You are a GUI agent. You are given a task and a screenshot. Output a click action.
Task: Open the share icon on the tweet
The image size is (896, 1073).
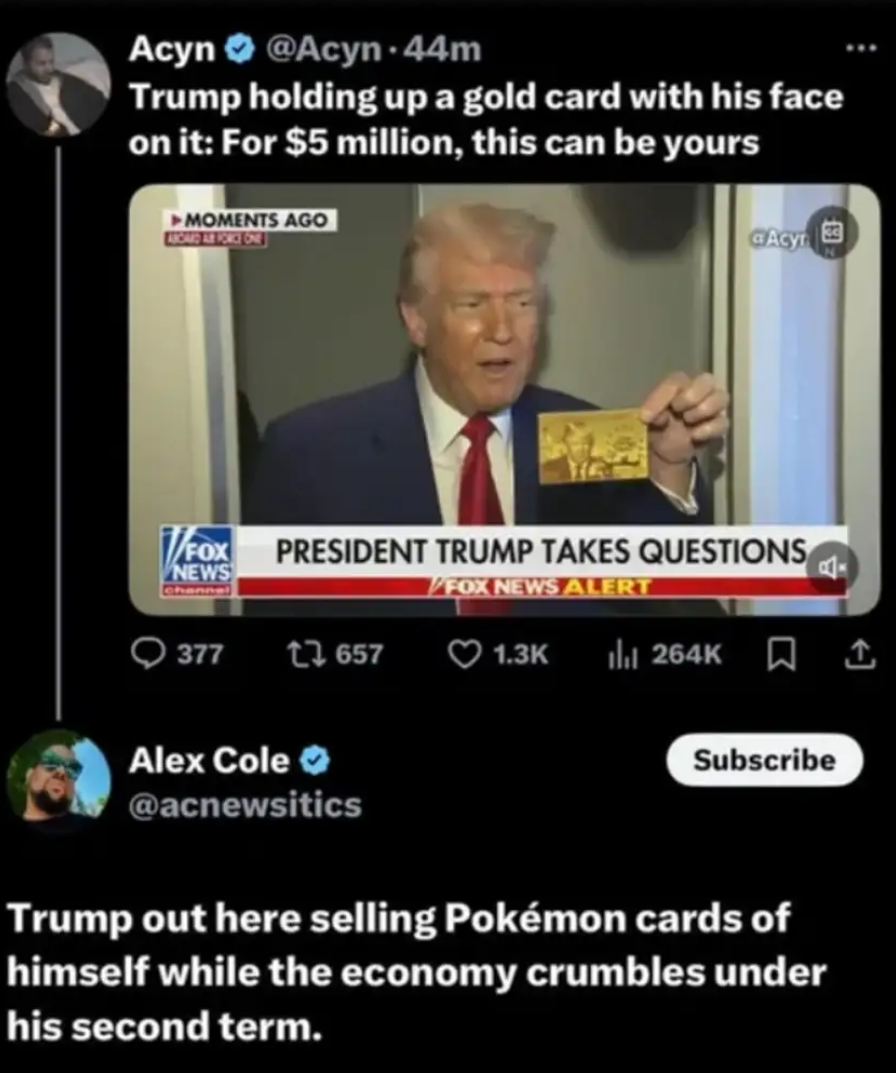860,654
